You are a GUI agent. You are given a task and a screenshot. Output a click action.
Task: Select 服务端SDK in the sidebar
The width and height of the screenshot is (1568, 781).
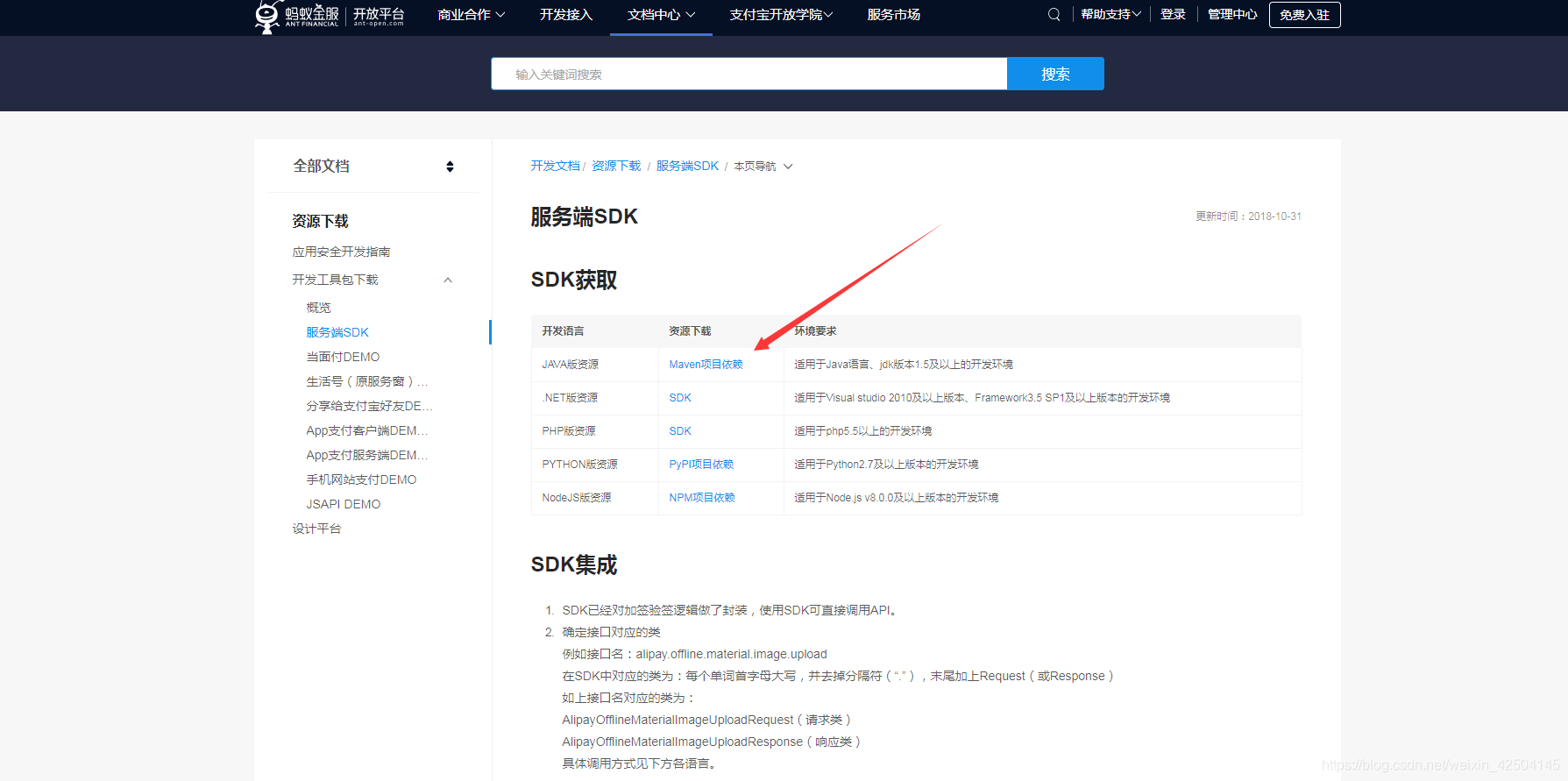[337, 332]
